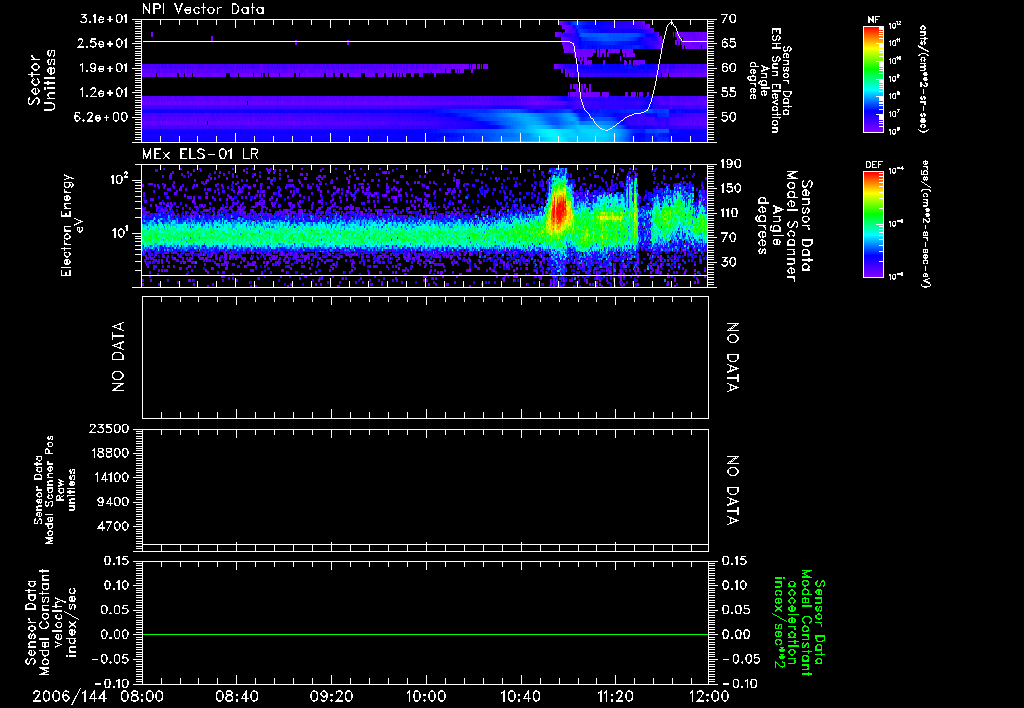
Task: Select the 2006/144 08:00 start date label
Action: [x=100, y=695]
